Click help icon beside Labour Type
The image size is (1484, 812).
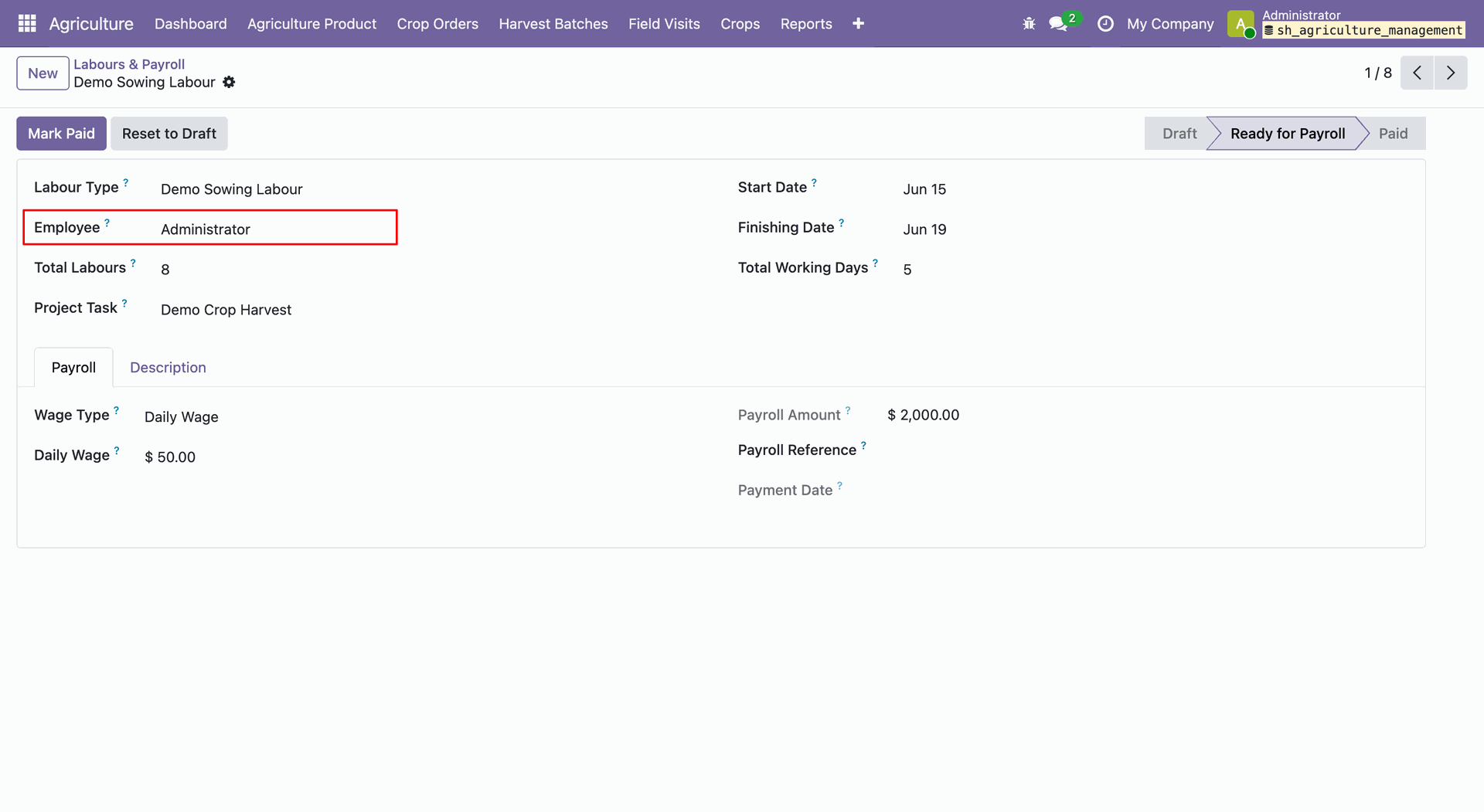tap(125, 182)
